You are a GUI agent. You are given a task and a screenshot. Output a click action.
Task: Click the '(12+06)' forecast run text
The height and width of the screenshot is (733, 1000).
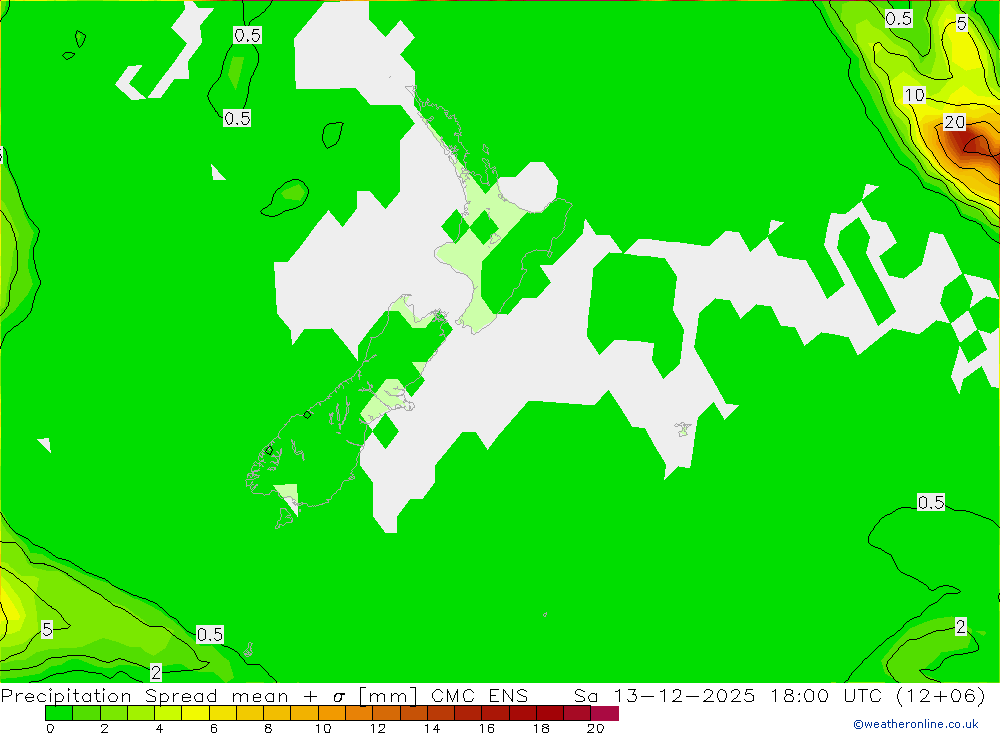point(941,695)
